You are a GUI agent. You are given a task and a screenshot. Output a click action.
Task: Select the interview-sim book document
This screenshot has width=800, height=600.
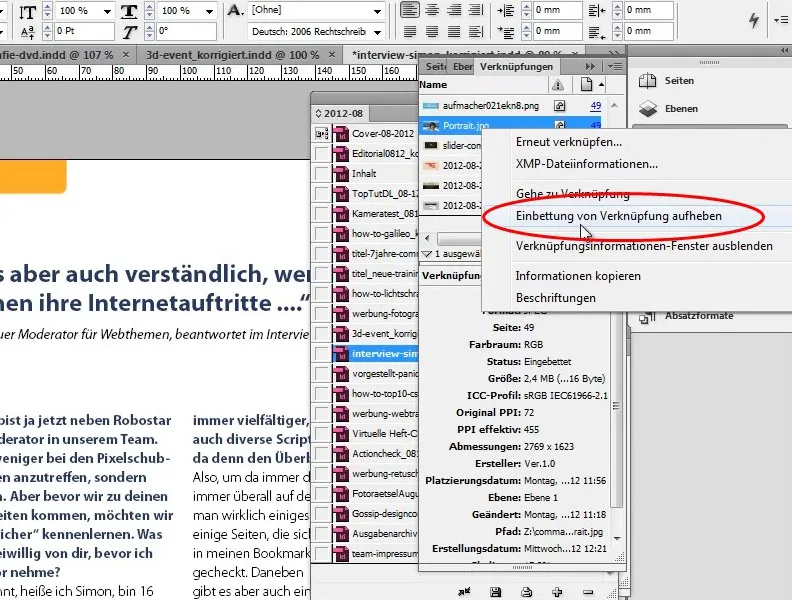(375, 353)
